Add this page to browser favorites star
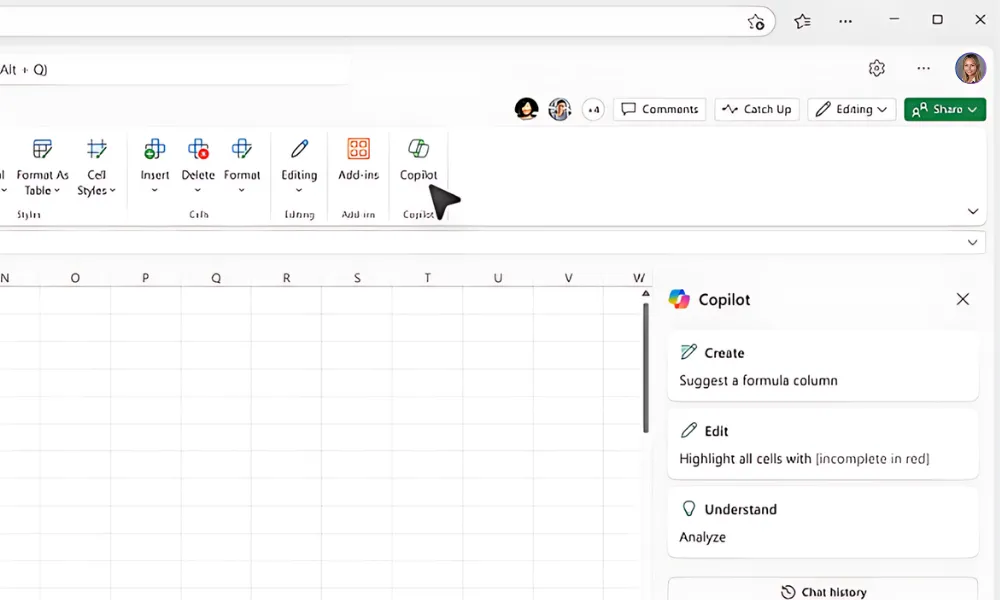The height and width of the screenshot is (600, 1000). point(756,22)
